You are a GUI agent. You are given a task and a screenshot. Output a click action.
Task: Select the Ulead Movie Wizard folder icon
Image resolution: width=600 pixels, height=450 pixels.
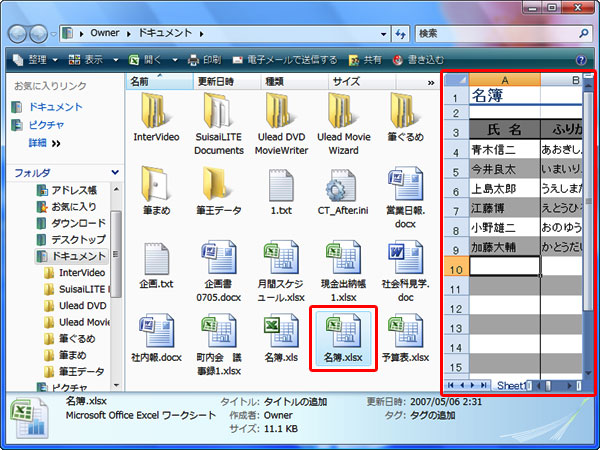click(344, 111)
